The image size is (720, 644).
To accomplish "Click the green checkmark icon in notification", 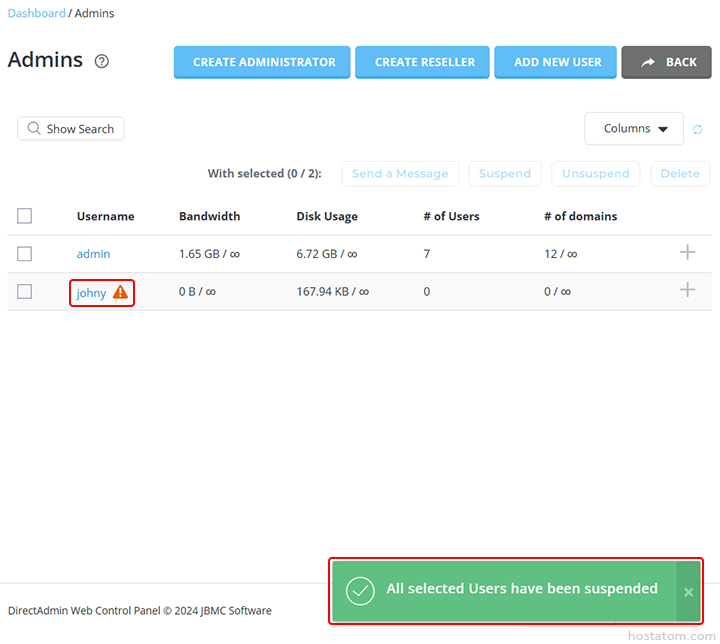I will [360, 590].
